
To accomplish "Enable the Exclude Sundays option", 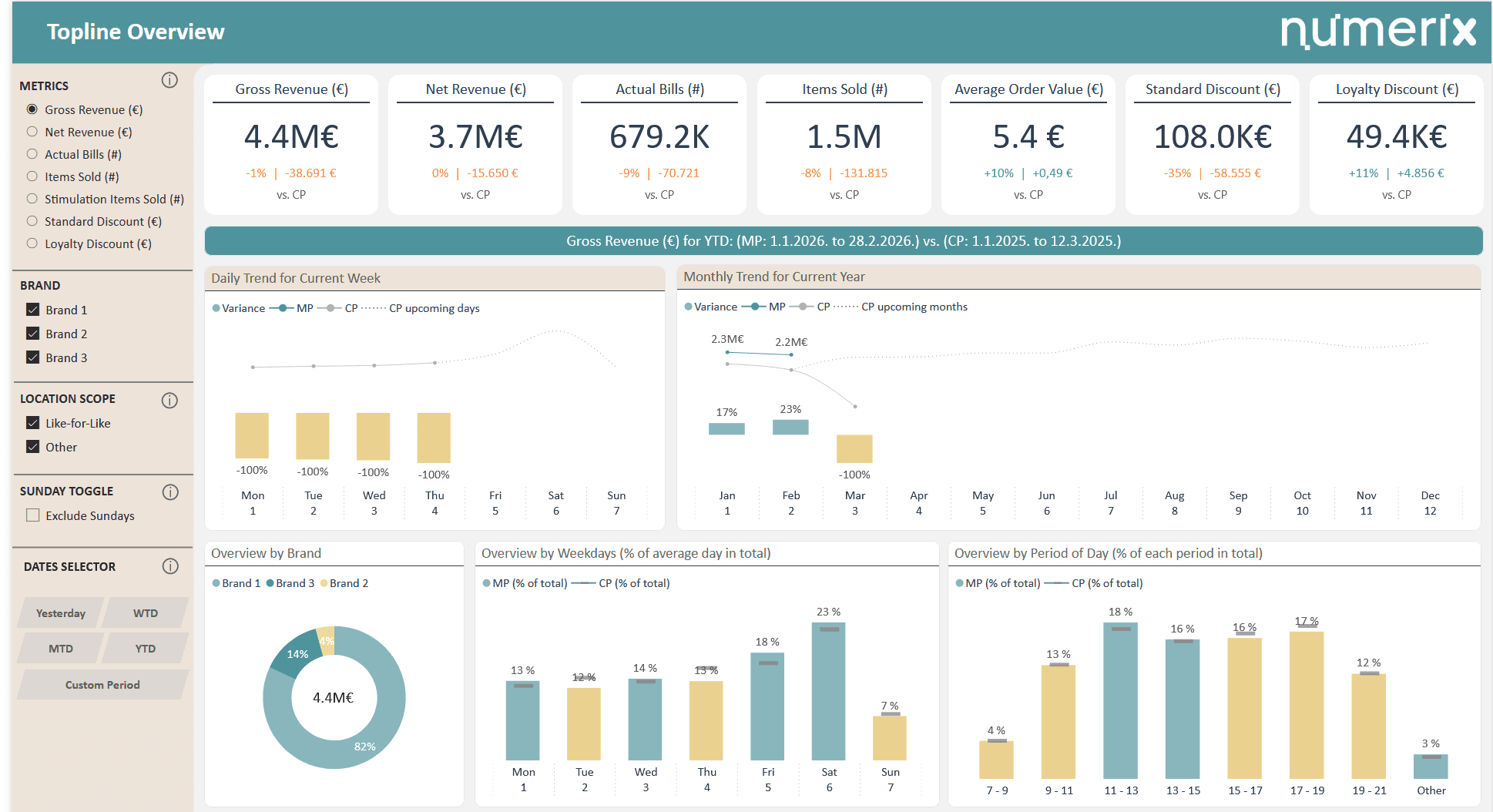I will (32, 515).
